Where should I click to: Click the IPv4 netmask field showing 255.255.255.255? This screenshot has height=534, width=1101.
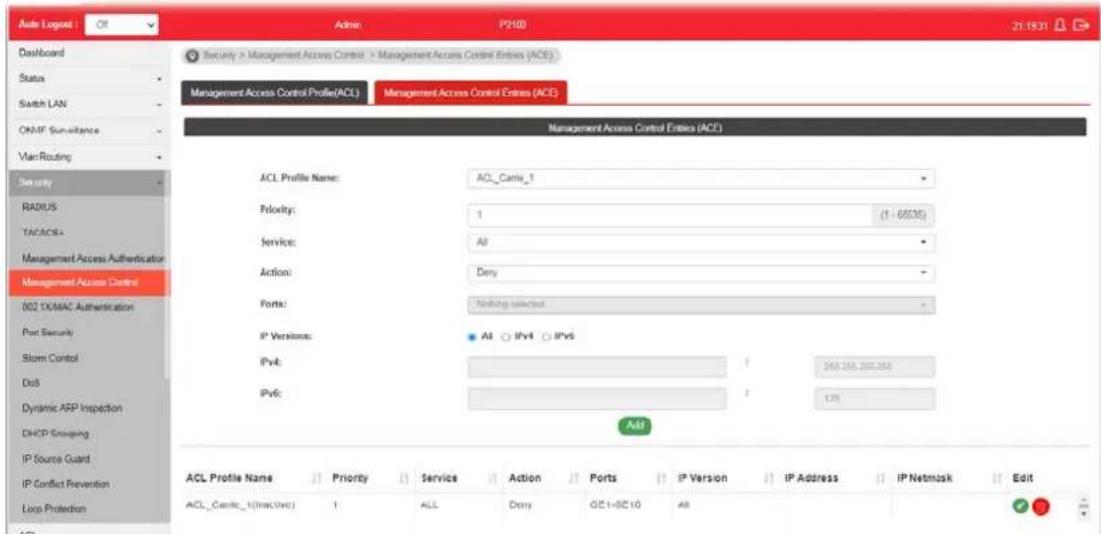[874, 366]
